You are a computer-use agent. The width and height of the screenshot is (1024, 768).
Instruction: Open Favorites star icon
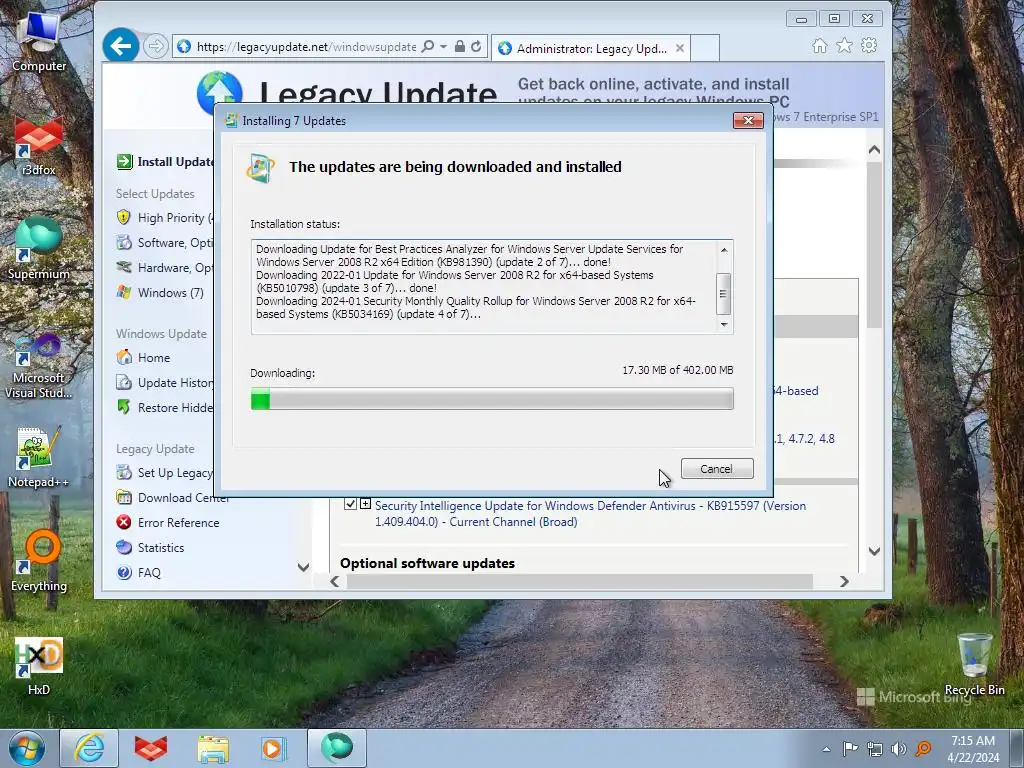844,46
